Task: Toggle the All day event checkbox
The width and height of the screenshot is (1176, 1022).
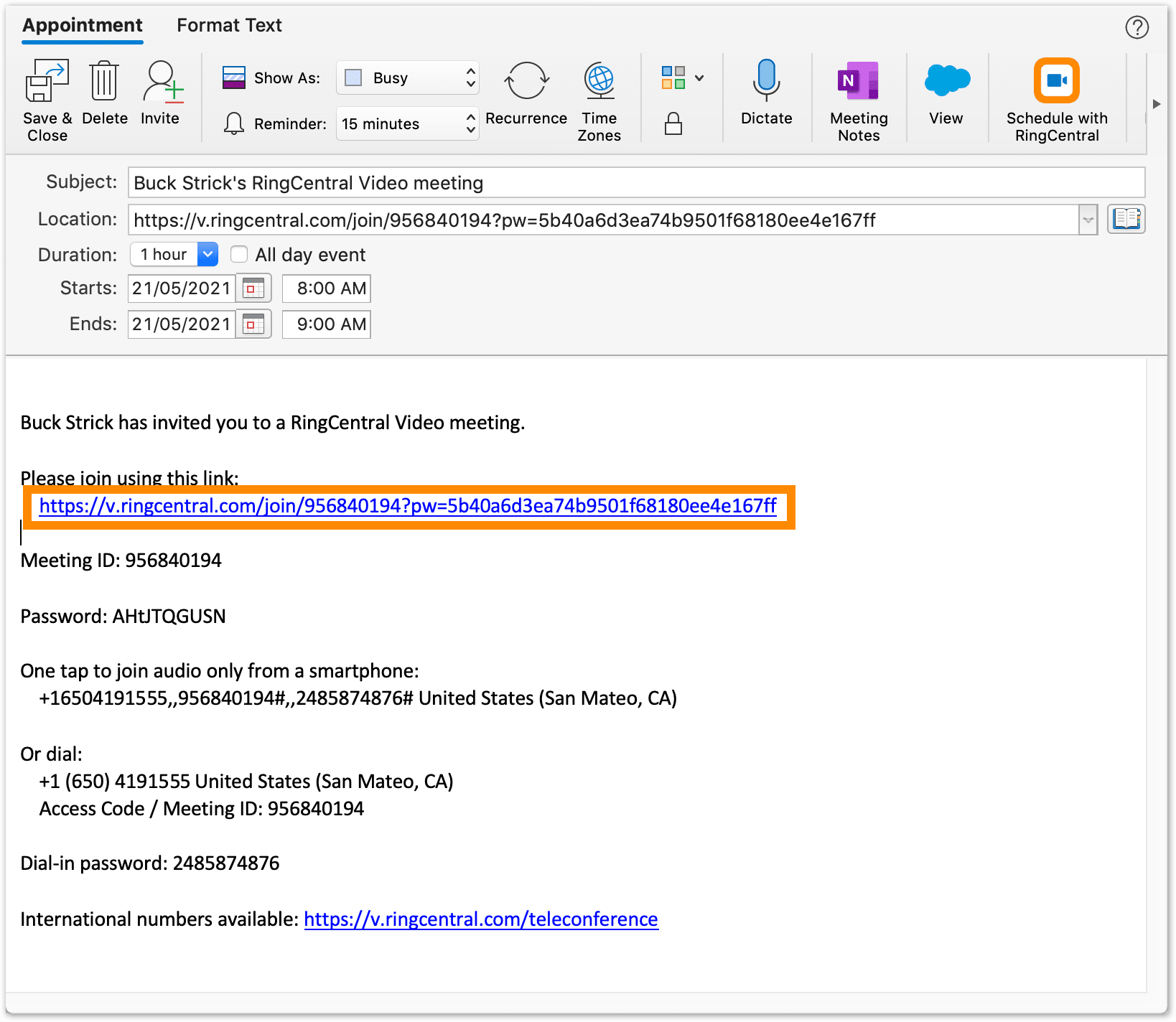Action: coord(239,255)
